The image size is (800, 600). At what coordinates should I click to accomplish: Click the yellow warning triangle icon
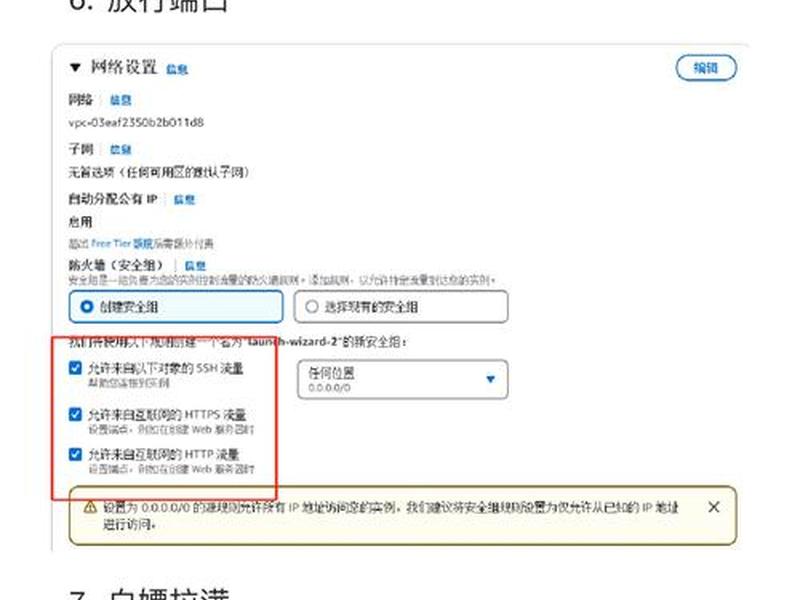pos(90,507)
